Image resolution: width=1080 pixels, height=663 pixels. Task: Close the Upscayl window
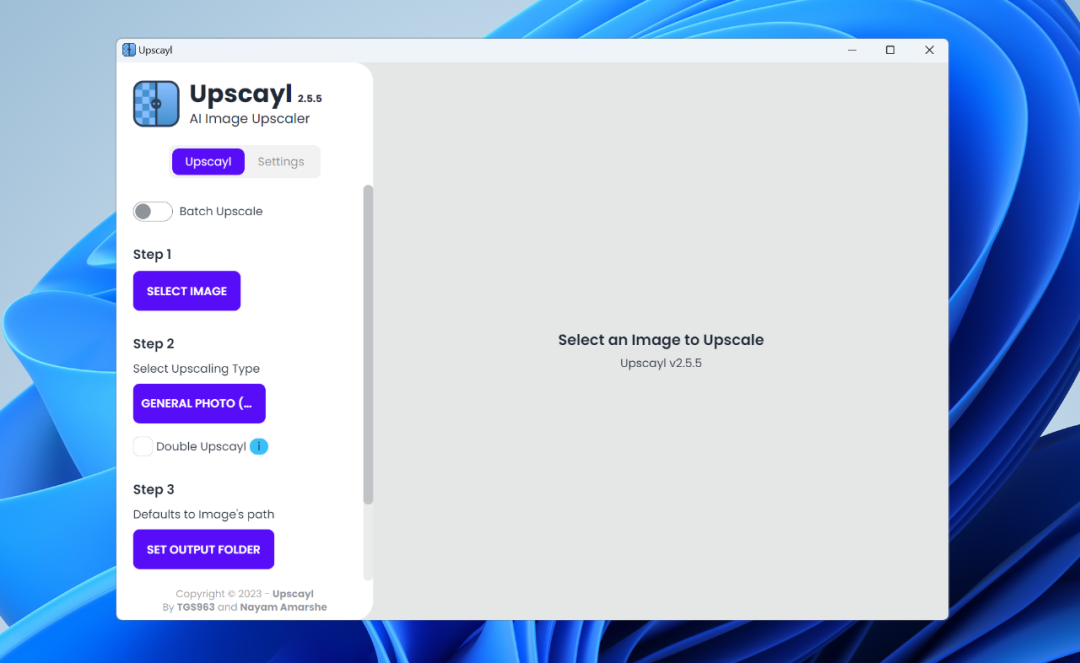[929, 50]
